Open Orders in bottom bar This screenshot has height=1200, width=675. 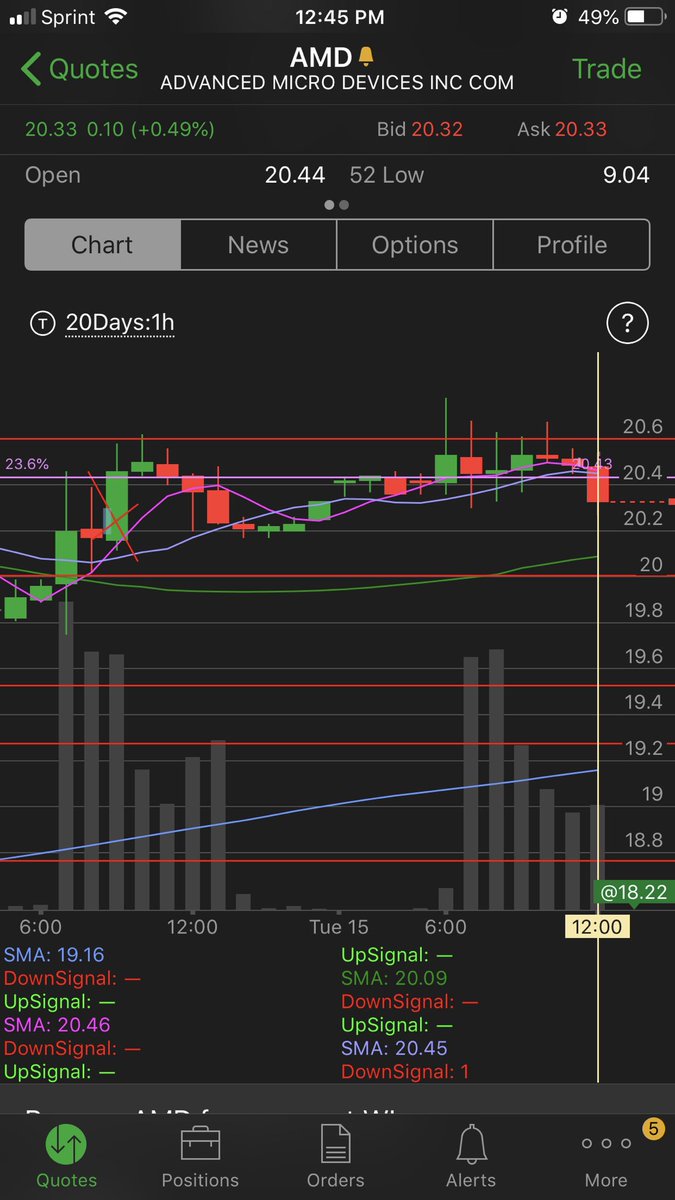pyautogui.click(x=336, y=1156)
